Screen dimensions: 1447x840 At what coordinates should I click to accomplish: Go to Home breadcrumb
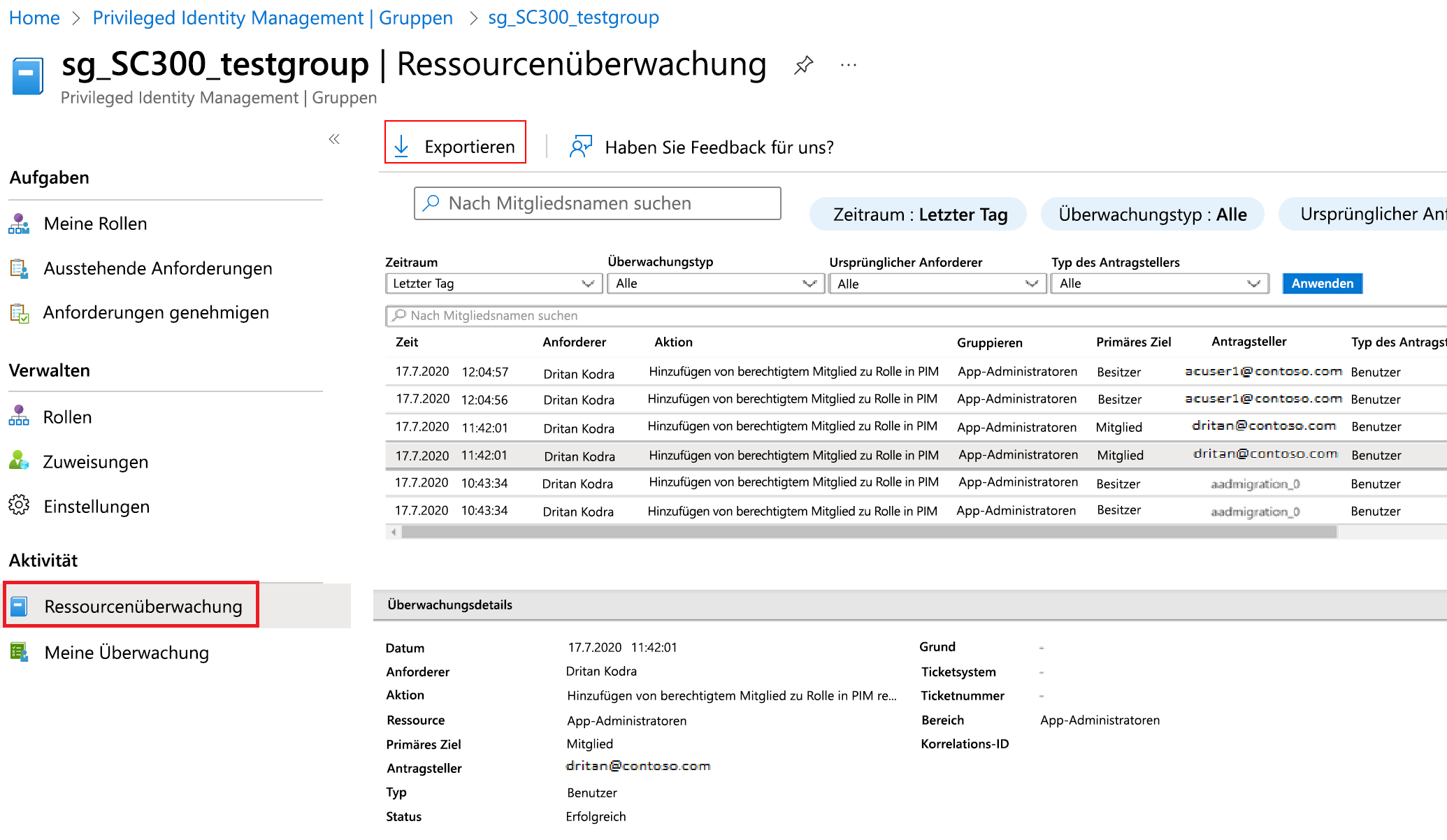34,17
